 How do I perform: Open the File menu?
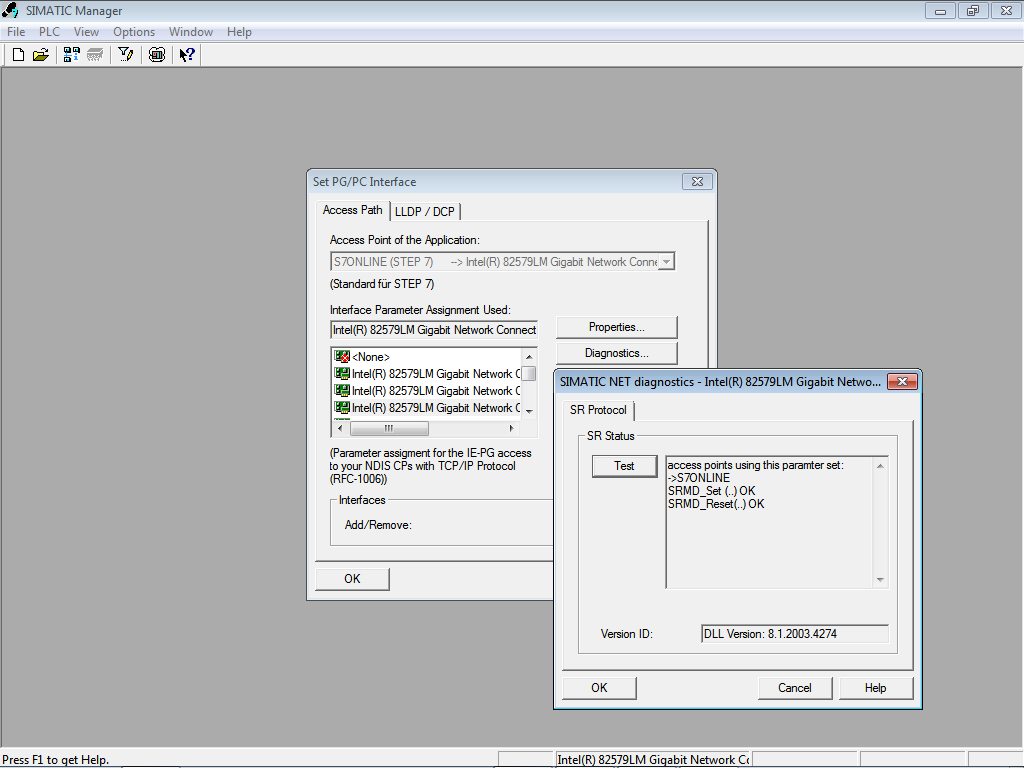pos(16,32)
